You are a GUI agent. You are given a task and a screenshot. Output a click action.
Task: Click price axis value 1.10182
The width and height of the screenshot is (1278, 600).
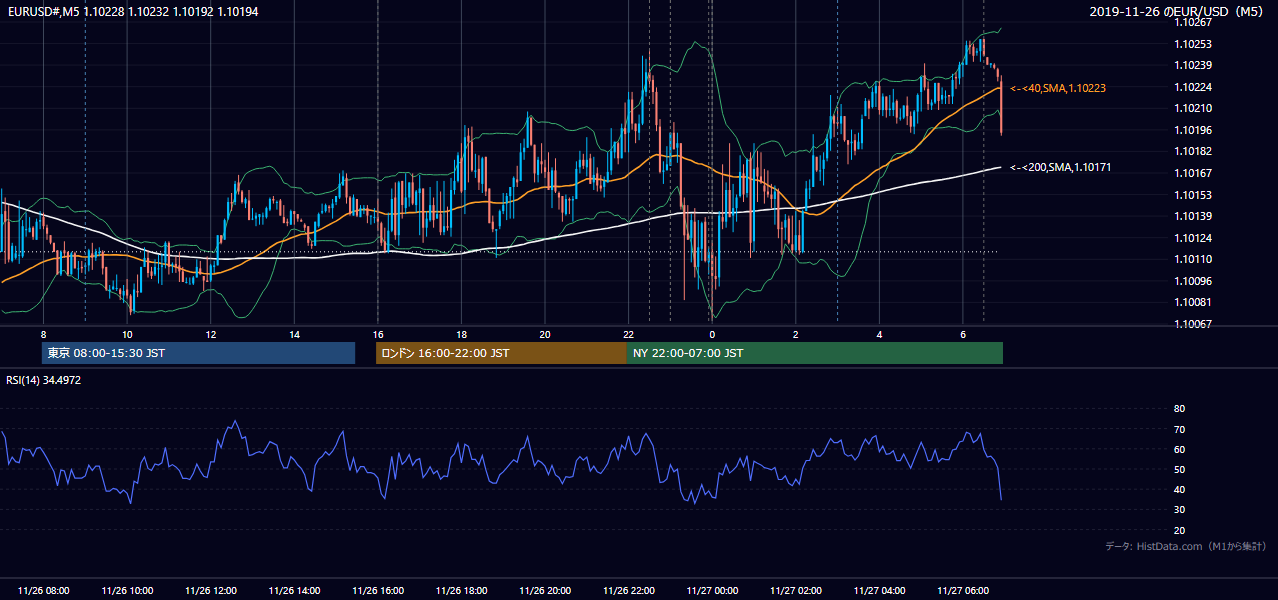[x=1193, y=151]
